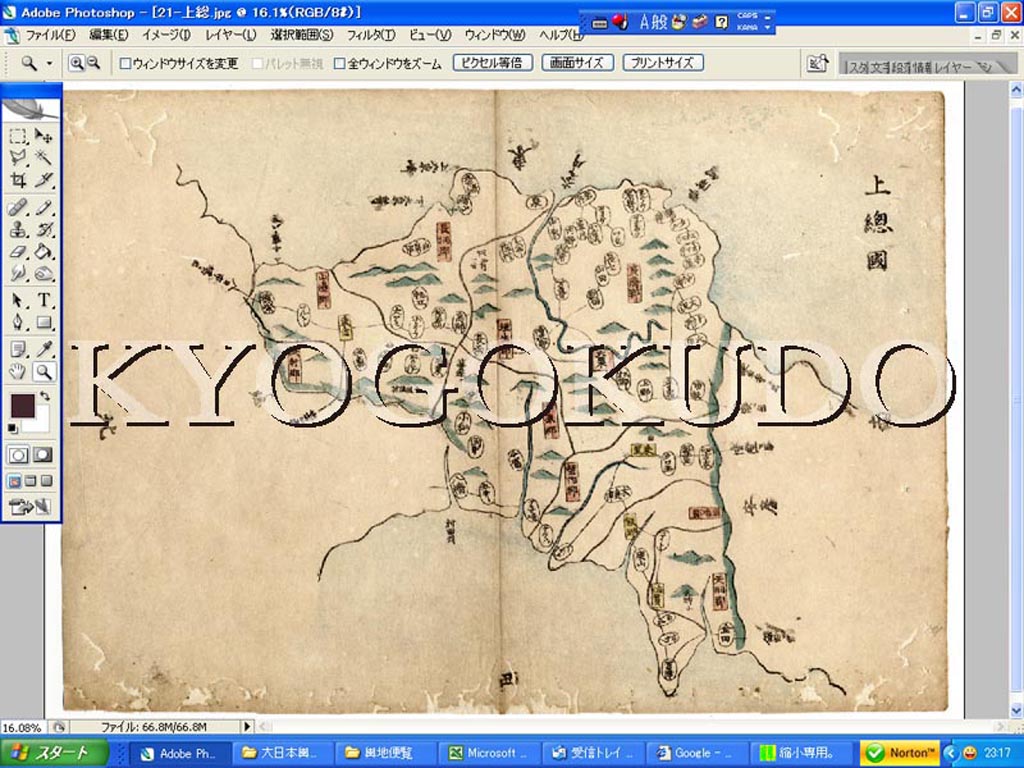Open the foreground color picker
Image resolution: width=1024 pixels, height=768 pixels.
tap(22, 405)
